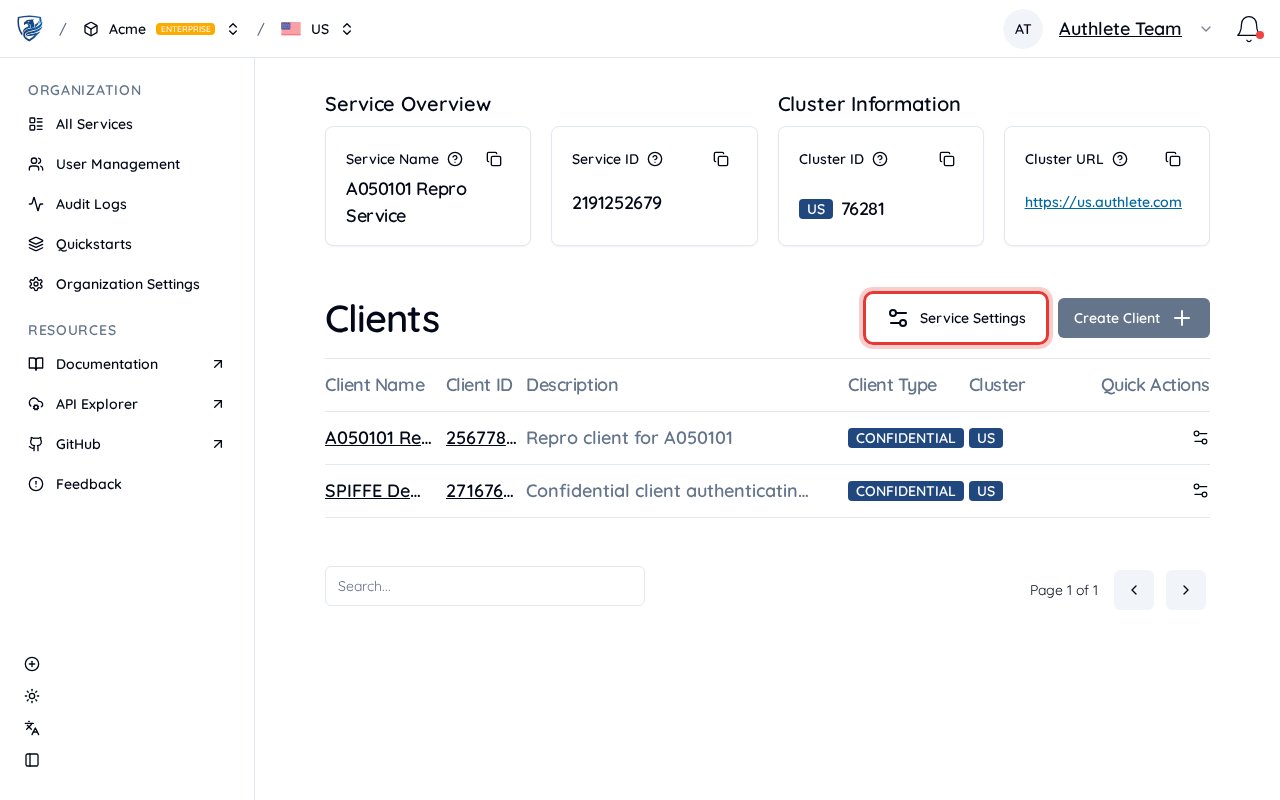The image size is (1280, 800).
Task: Click the client Search field
Action: pos(485,586)
